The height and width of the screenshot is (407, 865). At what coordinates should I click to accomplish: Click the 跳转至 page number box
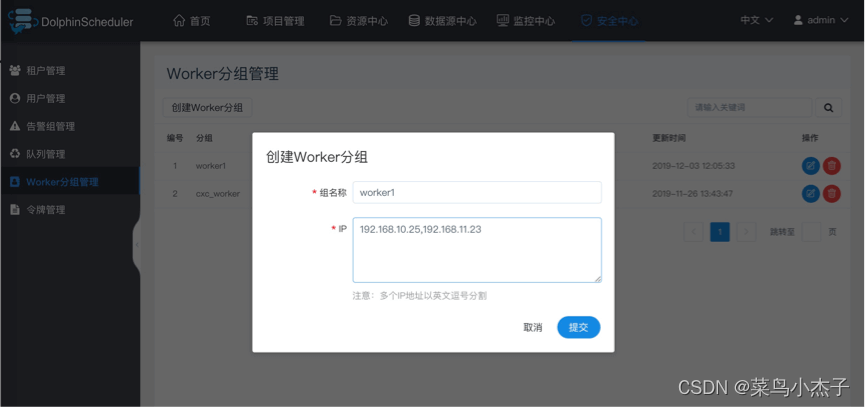[x=811, y=232]
